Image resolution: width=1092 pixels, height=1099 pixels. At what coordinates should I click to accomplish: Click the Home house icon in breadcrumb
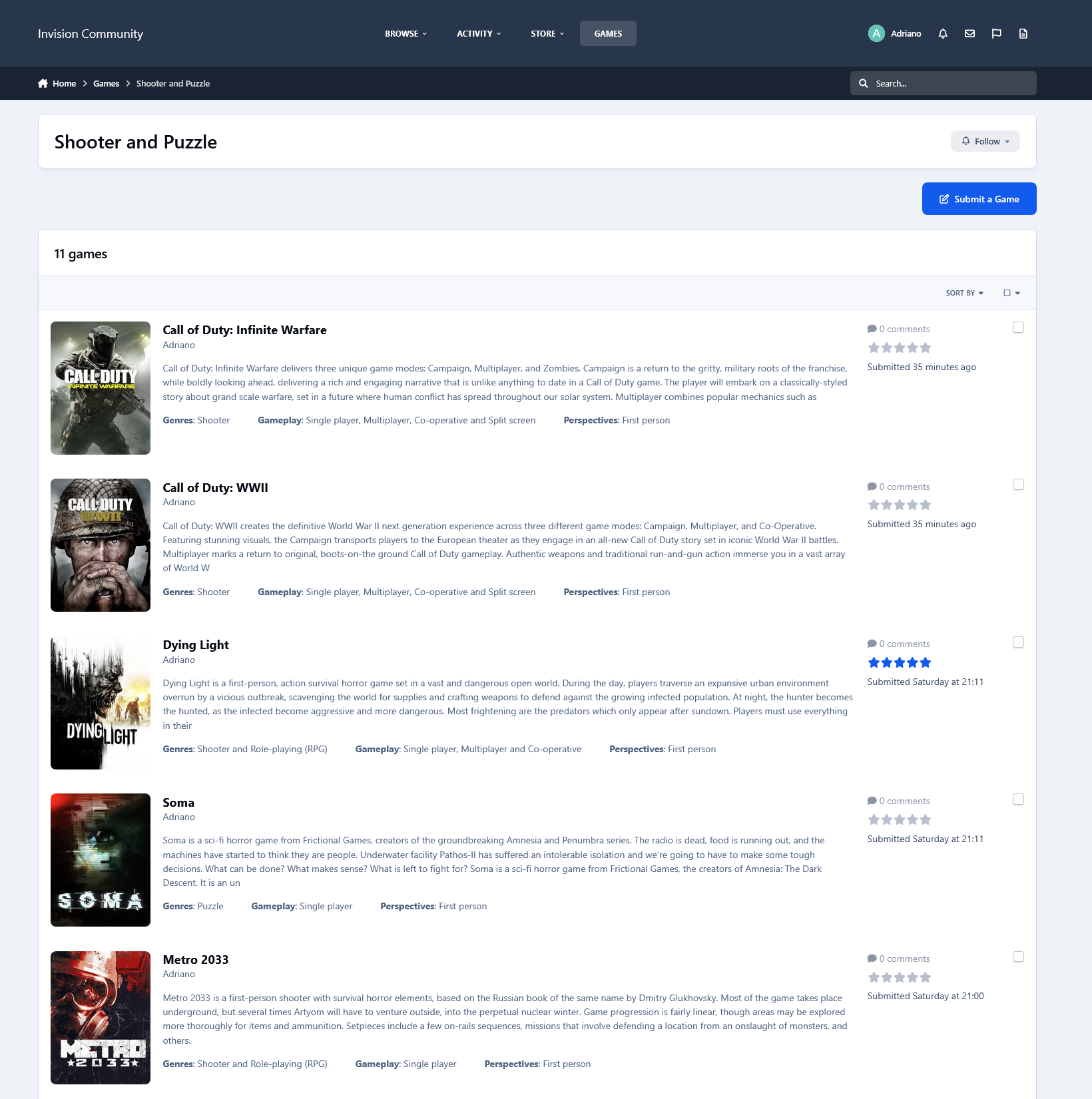pos(43,83)
